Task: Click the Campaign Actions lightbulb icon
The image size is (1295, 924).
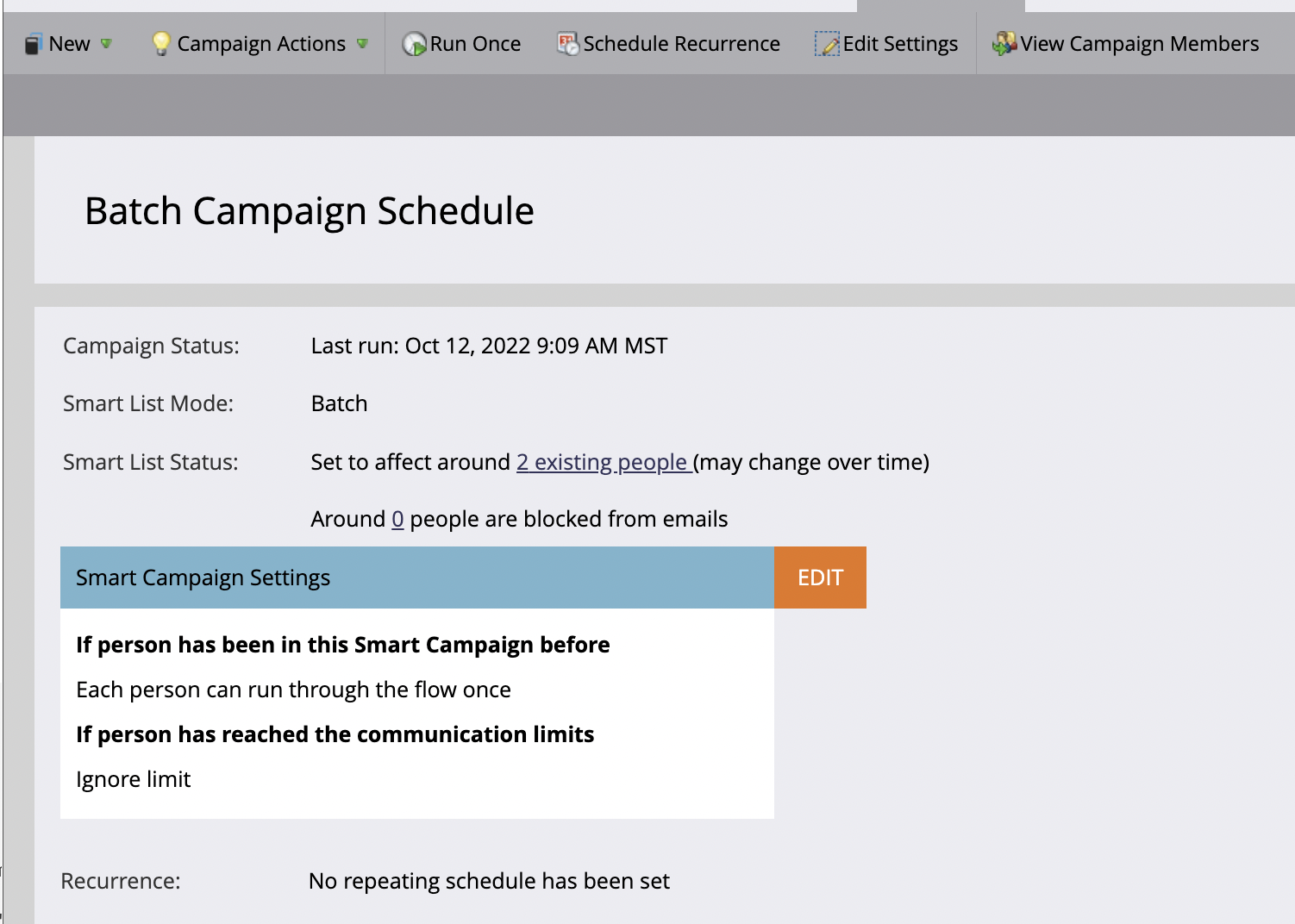Action: [160, 44]
